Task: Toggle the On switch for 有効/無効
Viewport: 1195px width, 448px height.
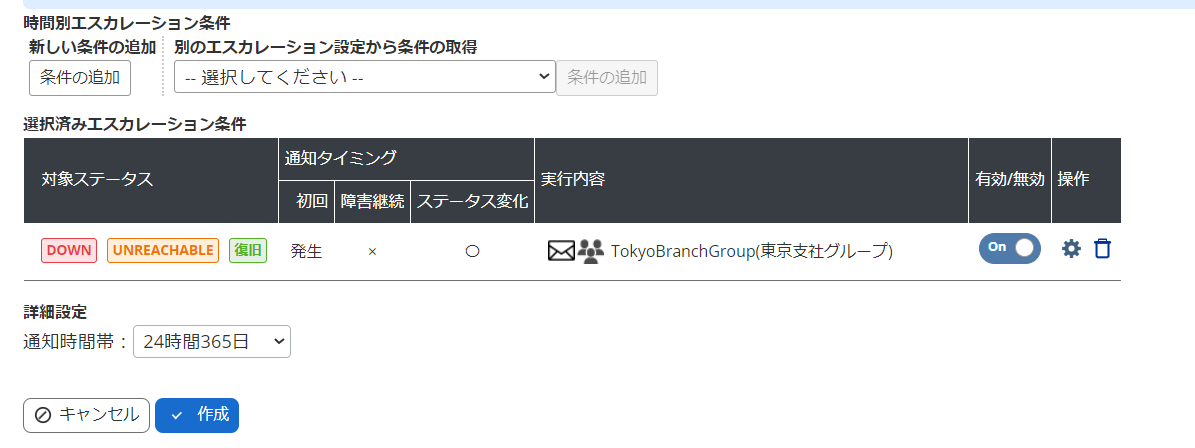Action: click(1009, 248)
